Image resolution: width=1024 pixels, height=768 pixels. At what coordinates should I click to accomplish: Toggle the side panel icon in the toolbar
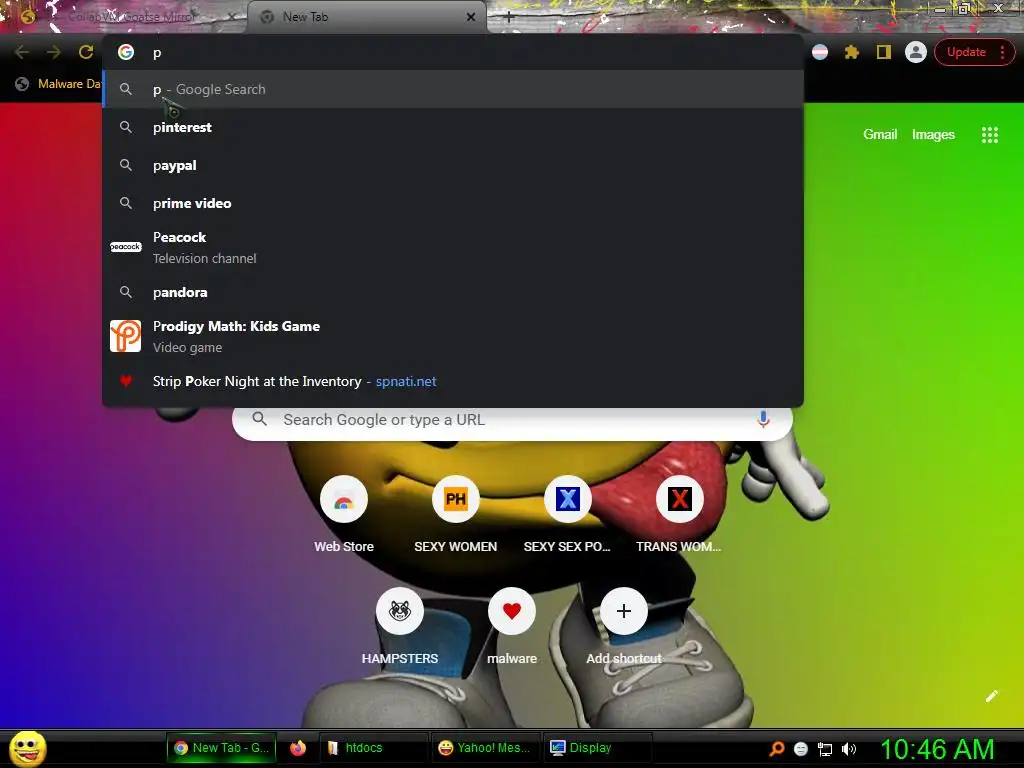[x=884, y=52]
